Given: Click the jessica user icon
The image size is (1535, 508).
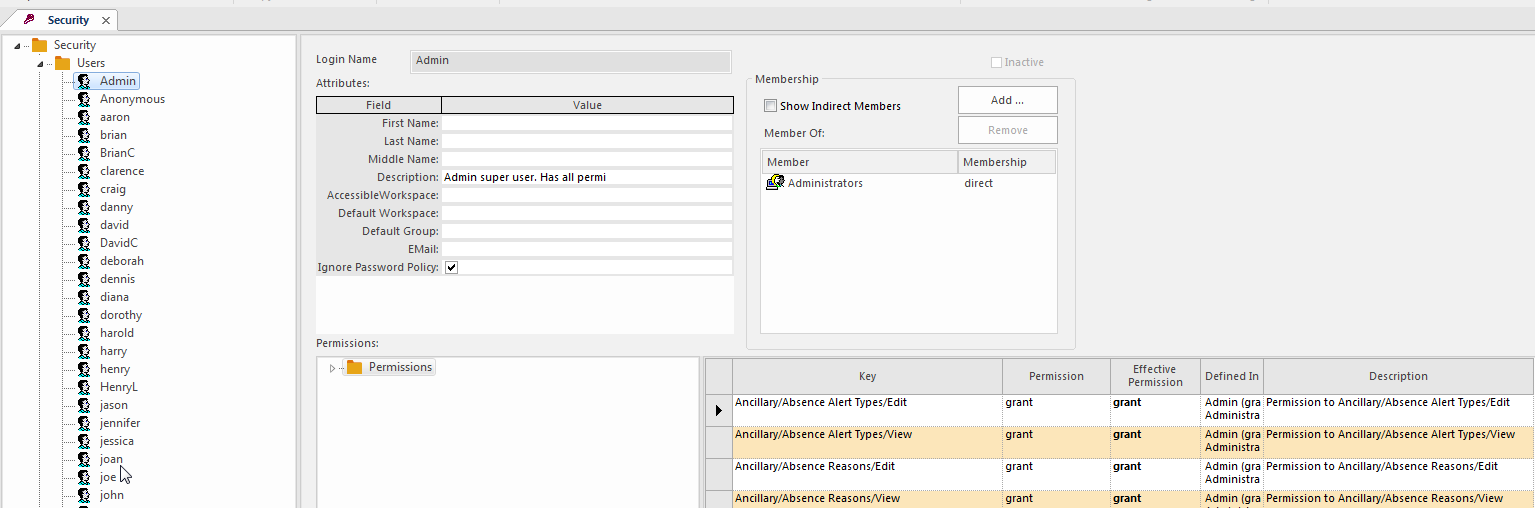Looking at the screenshot, I should [84, 441].
